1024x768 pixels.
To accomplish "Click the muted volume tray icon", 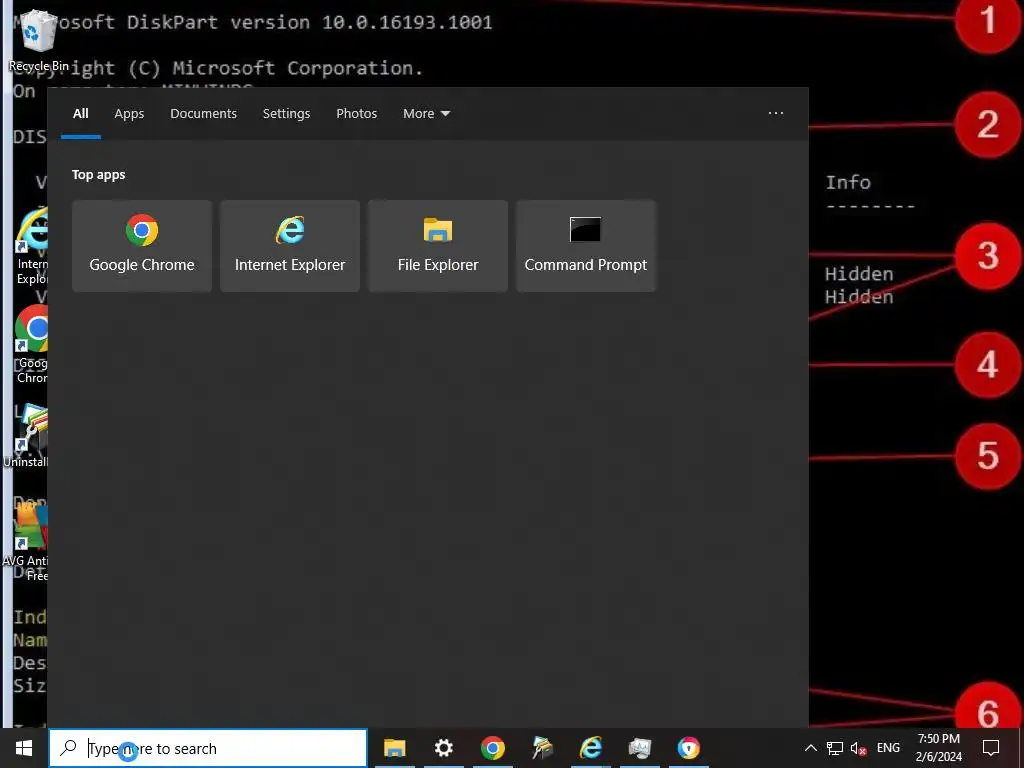I will (x=859, y=748).
